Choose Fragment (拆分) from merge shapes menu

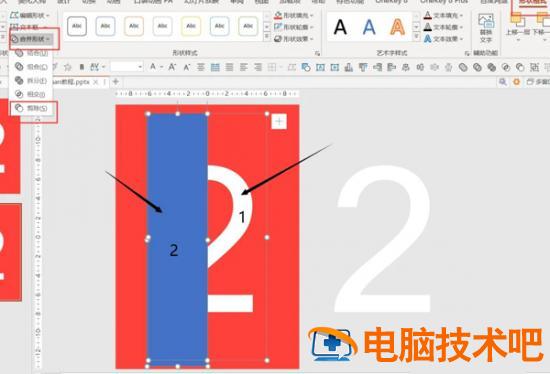click(32, 81)
